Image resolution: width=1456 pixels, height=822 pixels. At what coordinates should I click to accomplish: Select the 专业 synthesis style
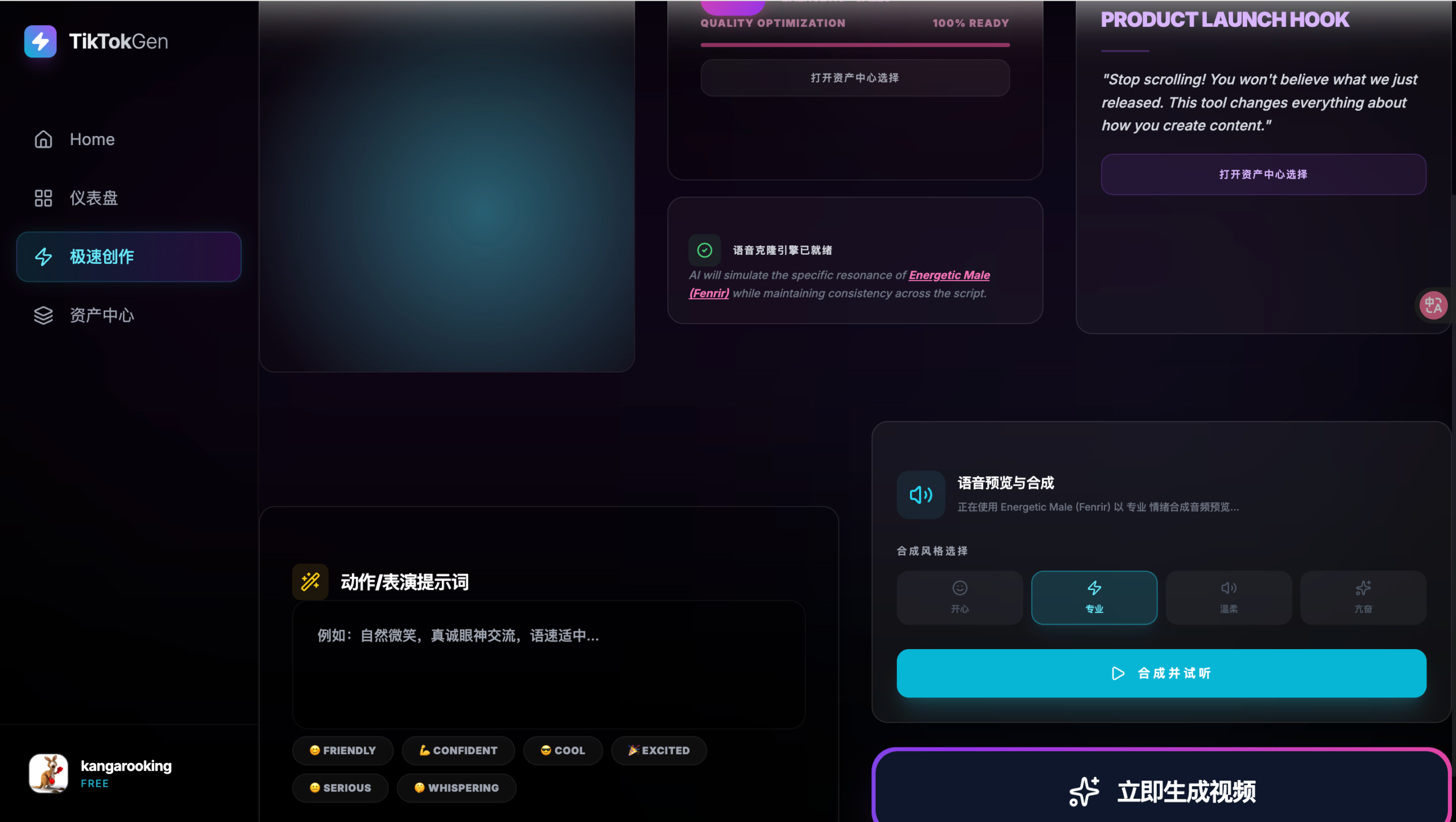[x=1094, y=597]
